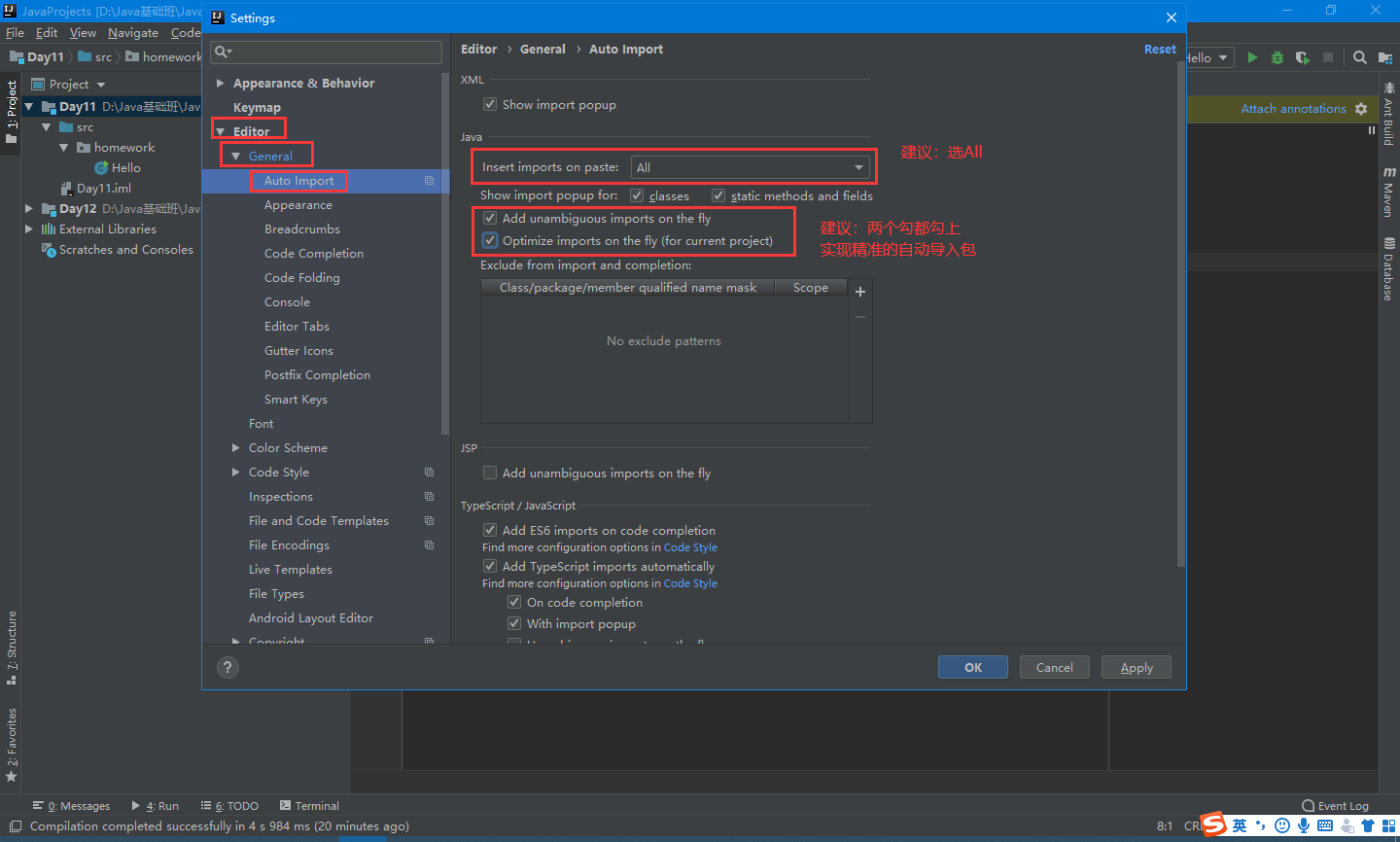Open the Database side tool window
The height and width of the screenshot is (842, 1400).
(1388, 269)
